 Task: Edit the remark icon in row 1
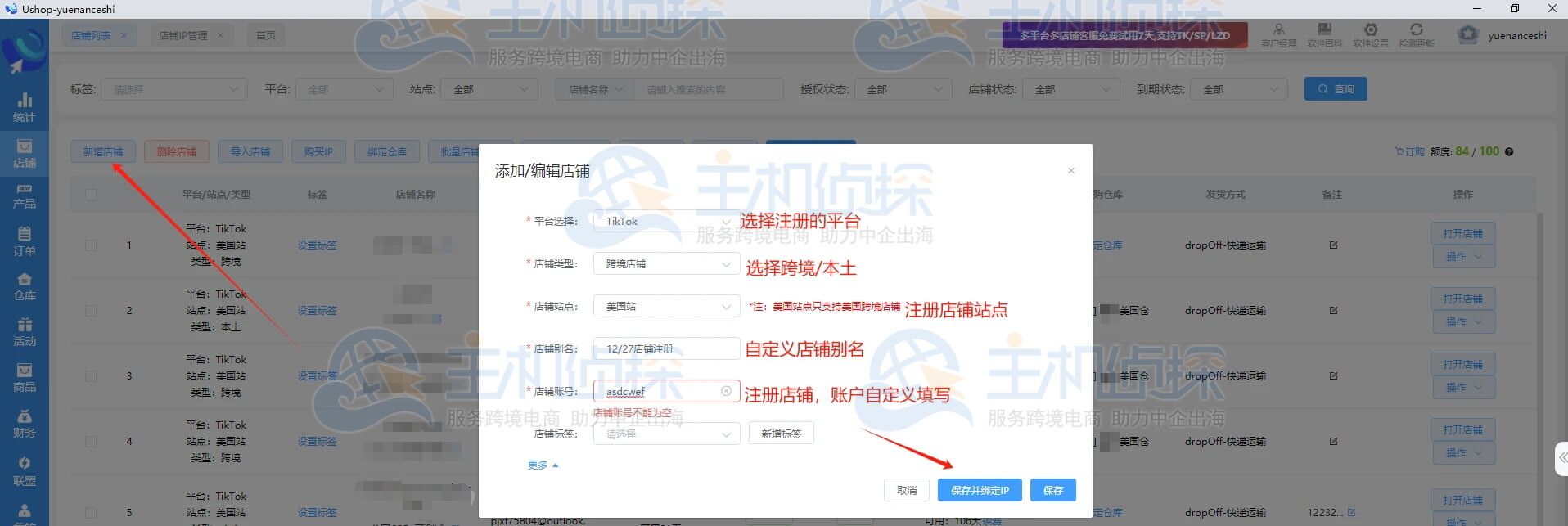pyautogui.click(x=1333, y=245)
